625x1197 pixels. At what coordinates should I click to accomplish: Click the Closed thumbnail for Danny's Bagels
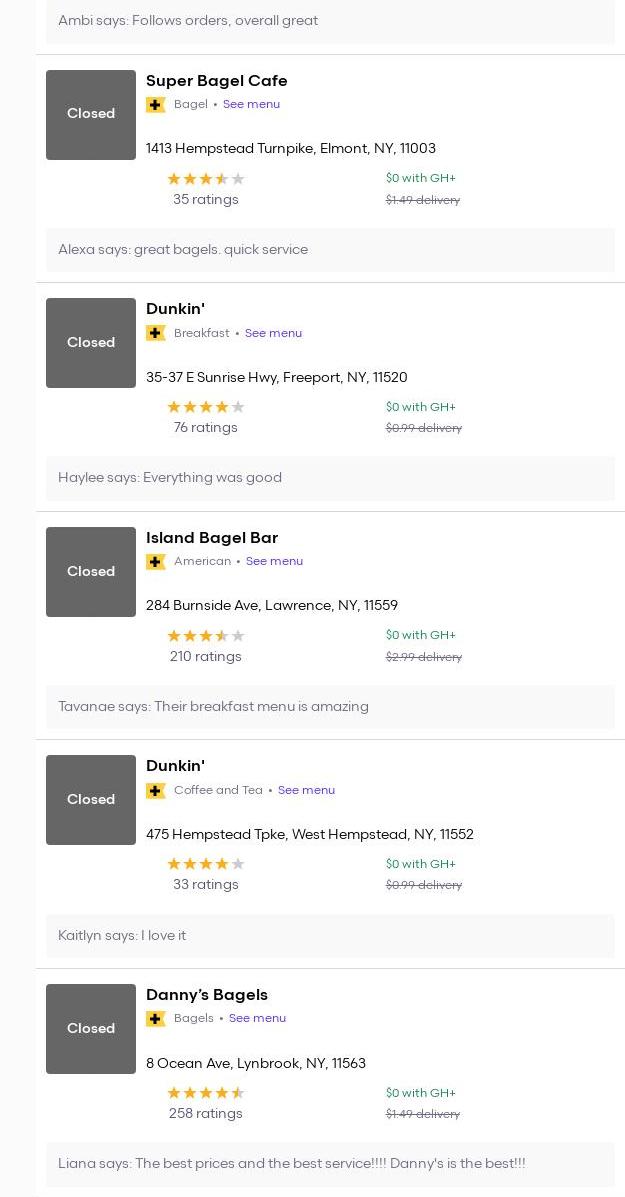click(x=91, y=1028)
